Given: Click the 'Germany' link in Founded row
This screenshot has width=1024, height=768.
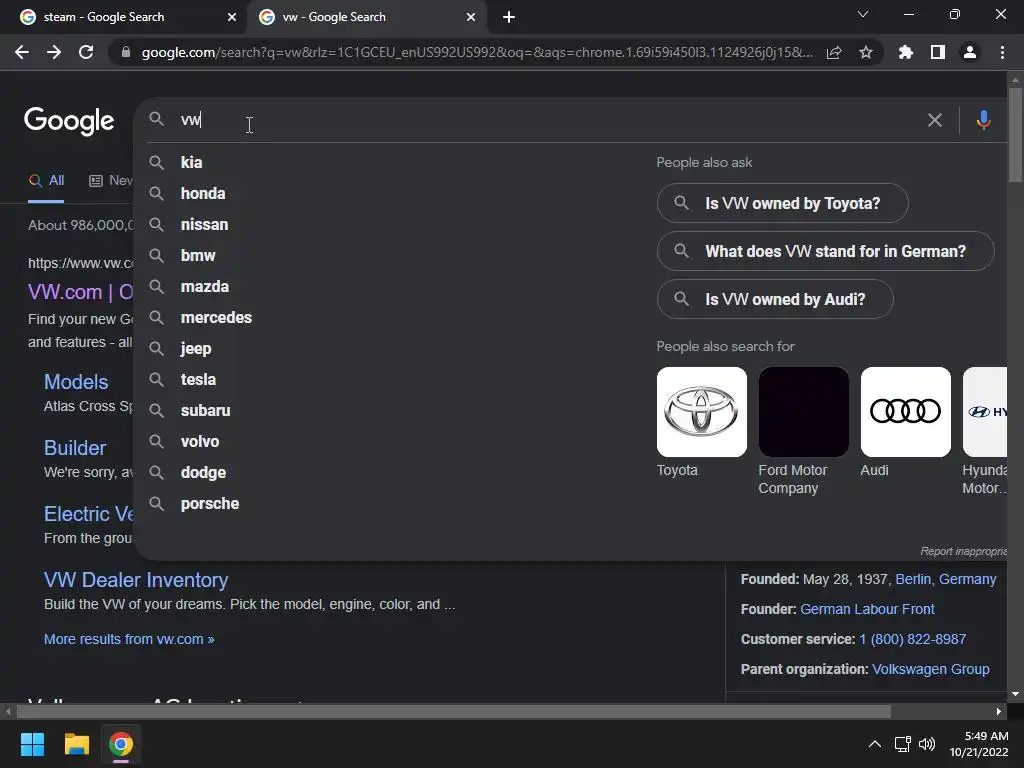Looking at the screenshot, I should point(967,579).
